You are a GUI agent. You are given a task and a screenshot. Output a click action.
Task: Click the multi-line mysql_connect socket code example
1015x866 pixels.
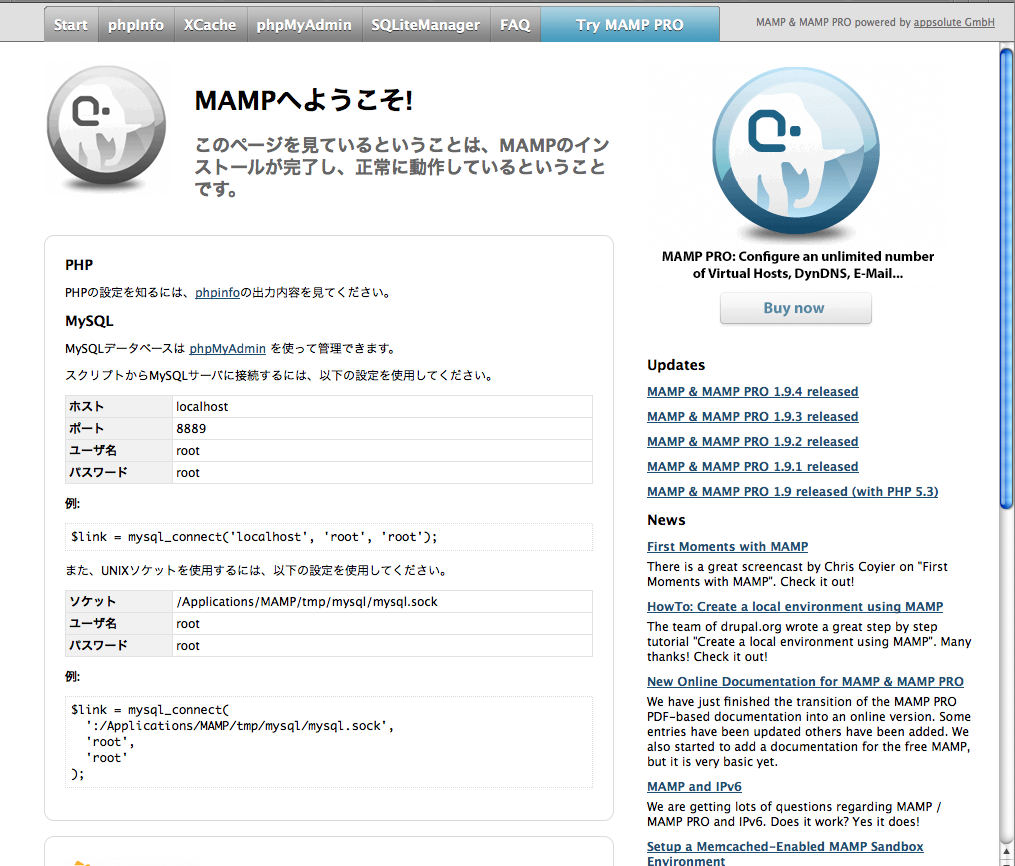(329, 742)
